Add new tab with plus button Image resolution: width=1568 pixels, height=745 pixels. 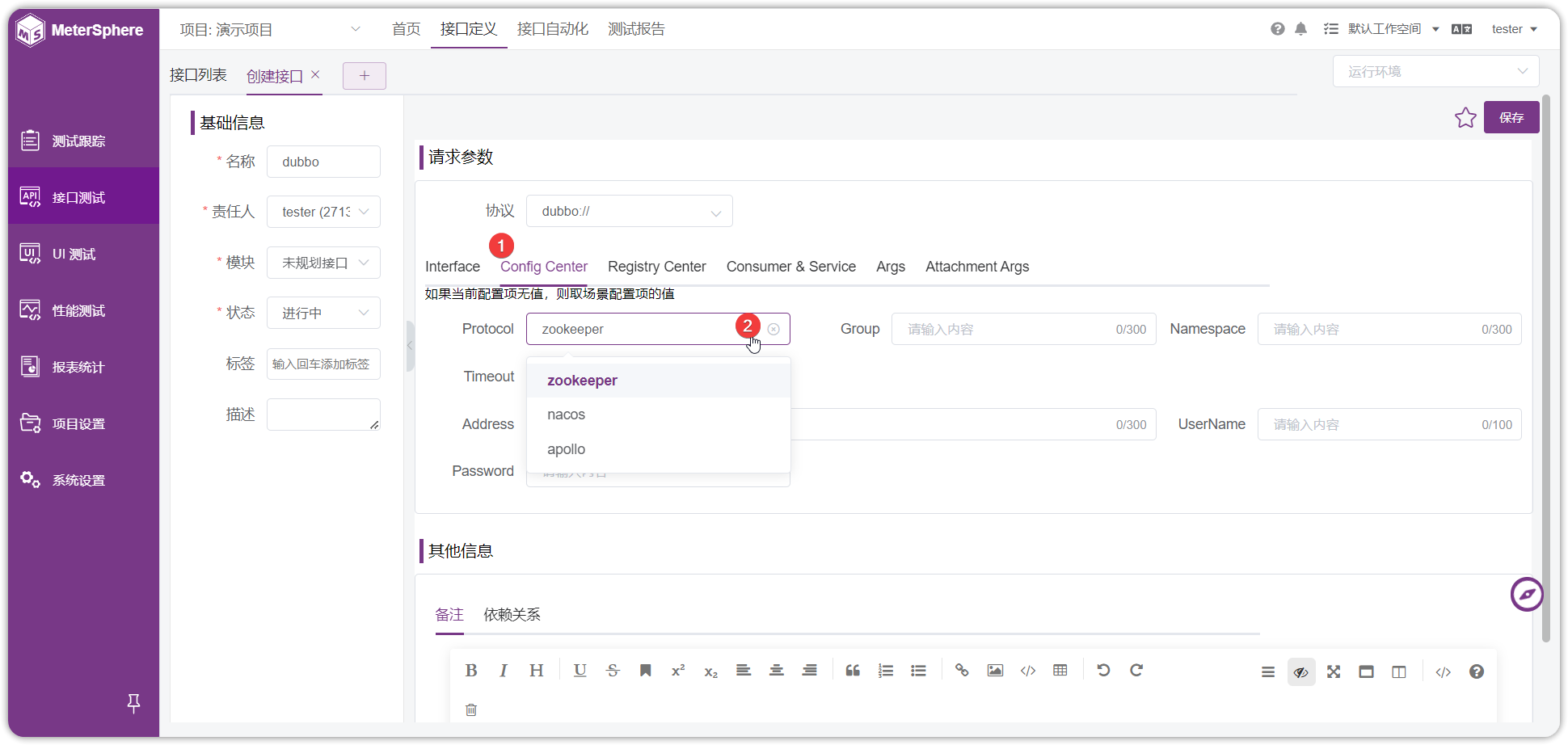coord(365,76)
